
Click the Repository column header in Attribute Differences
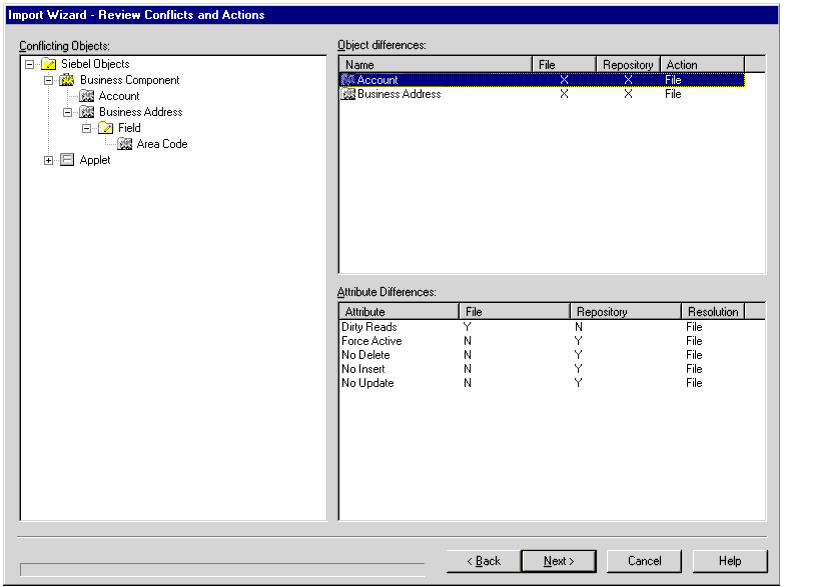click(626, 312)
